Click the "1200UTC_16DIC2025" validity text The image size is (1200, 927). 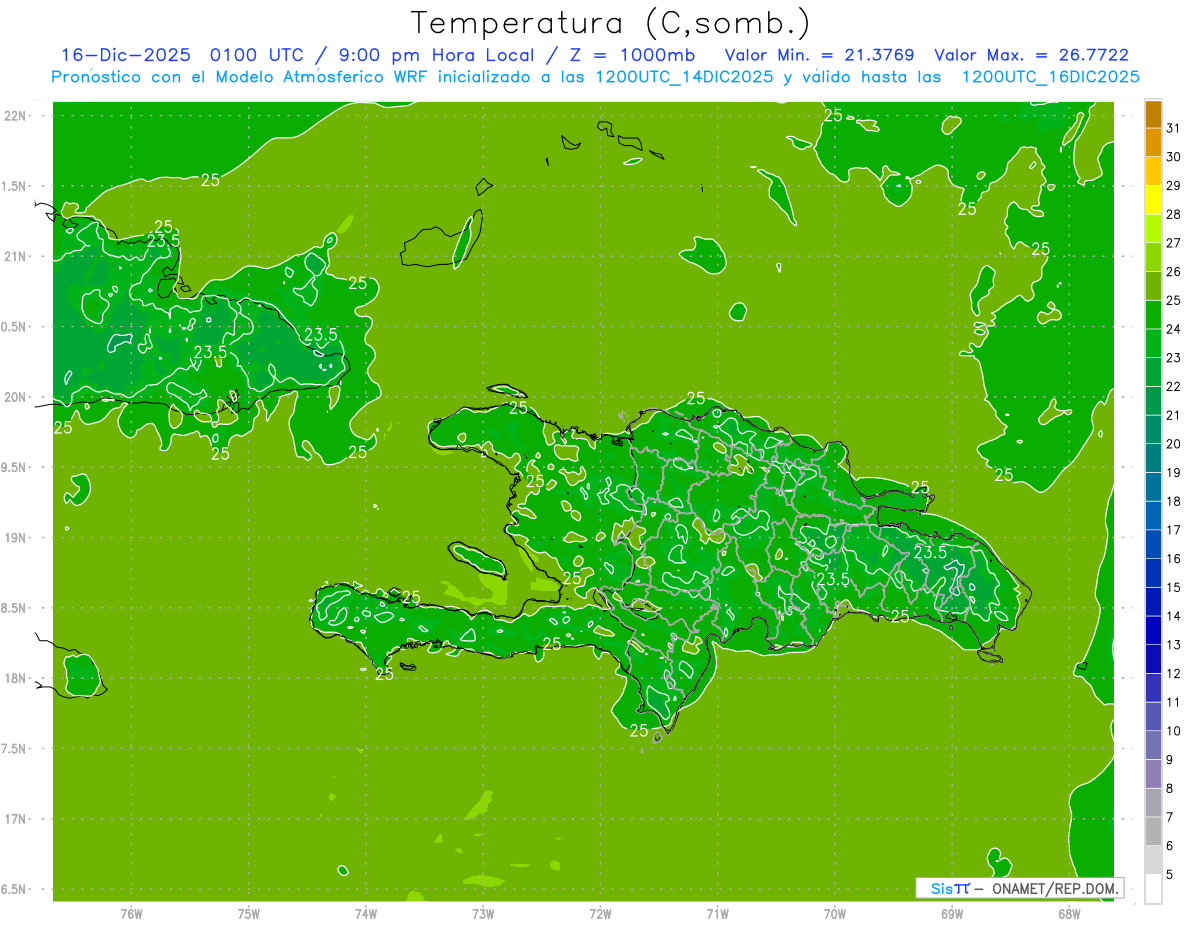1050,77
